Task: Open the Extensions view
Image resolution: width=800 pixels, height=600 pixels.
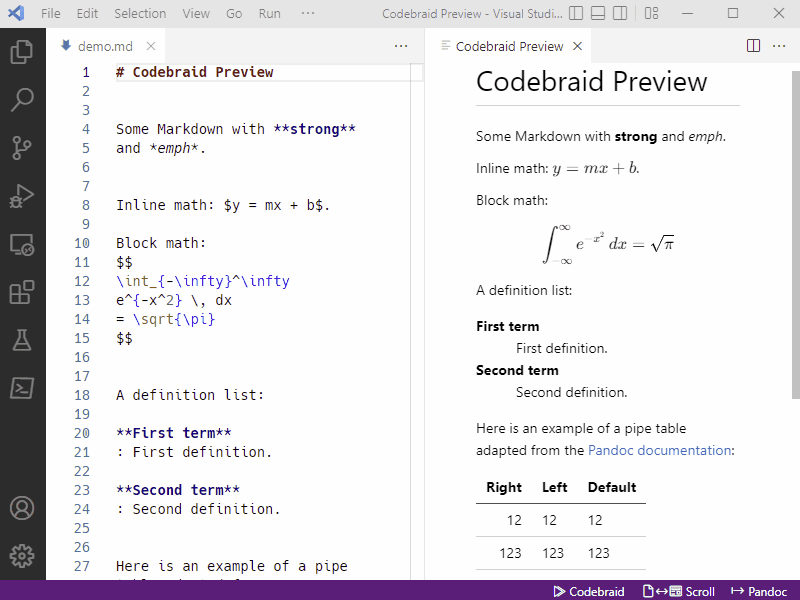Action: point(22,292)
